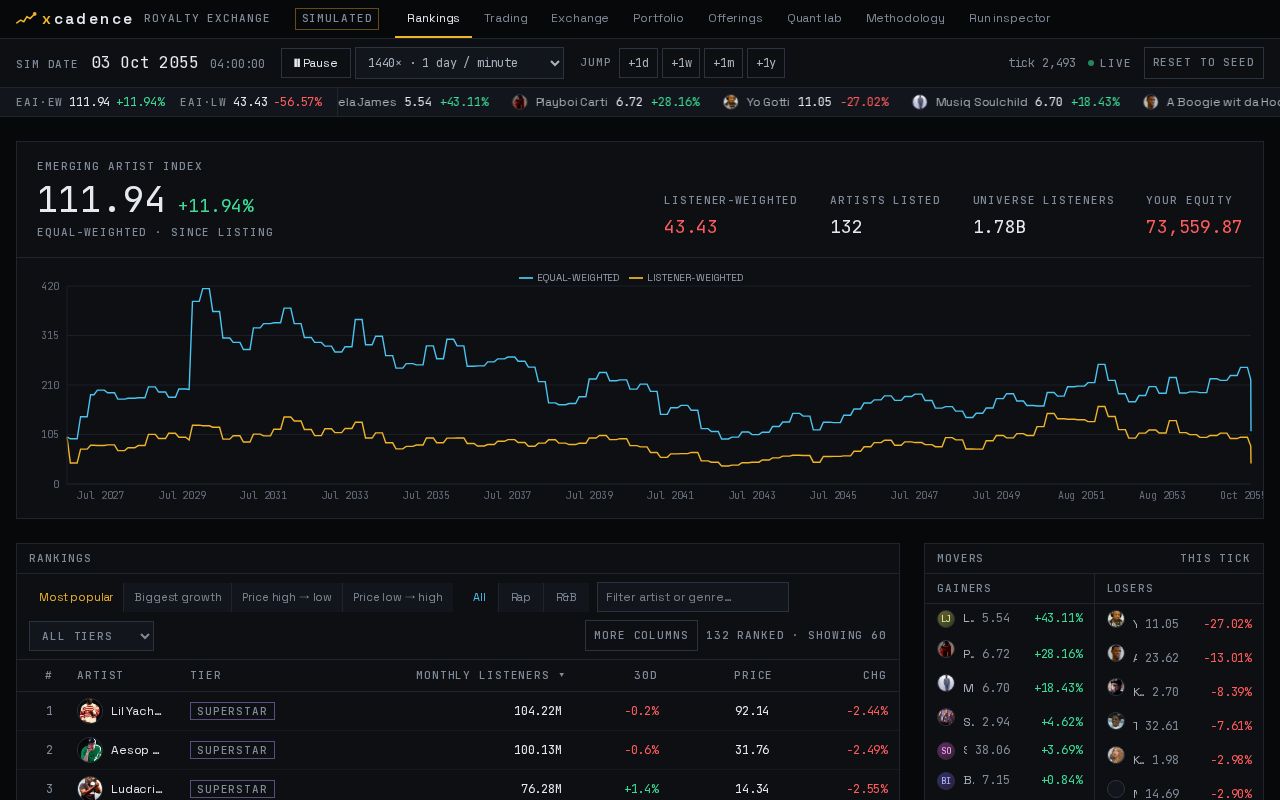Focus the Filter artist or genre field
The width and height of the screenshot is (1280, 800).
click(693, 597)
